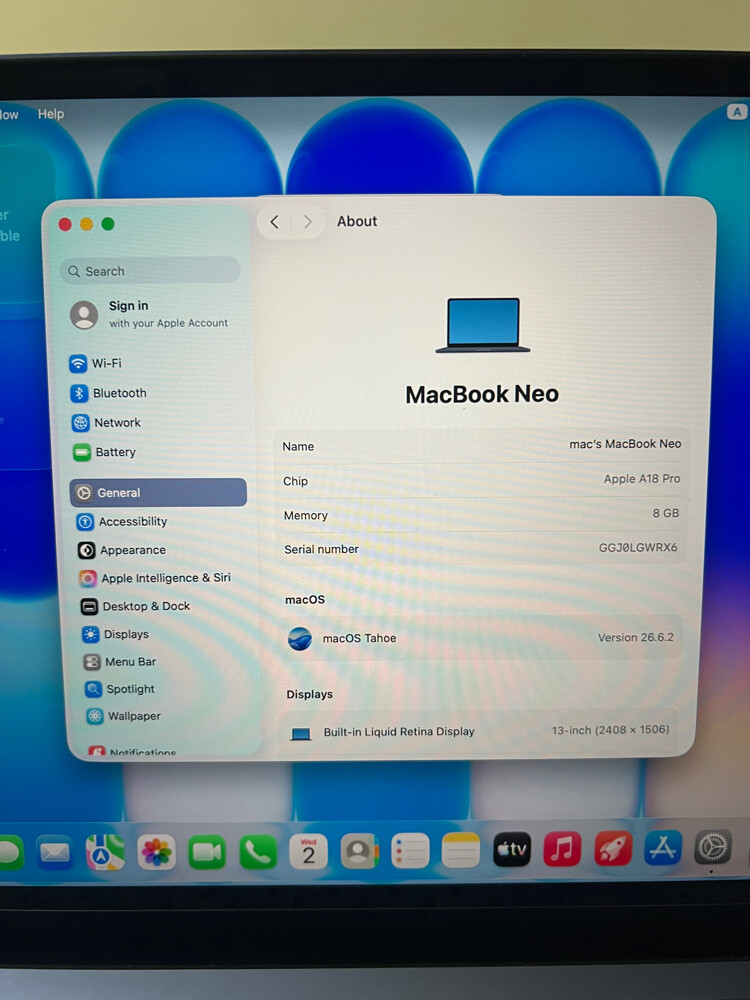Launch Reminders from the Dock
Image resolution: width=750 pixels, height=1000 pixels.
(x=410, y=851)
